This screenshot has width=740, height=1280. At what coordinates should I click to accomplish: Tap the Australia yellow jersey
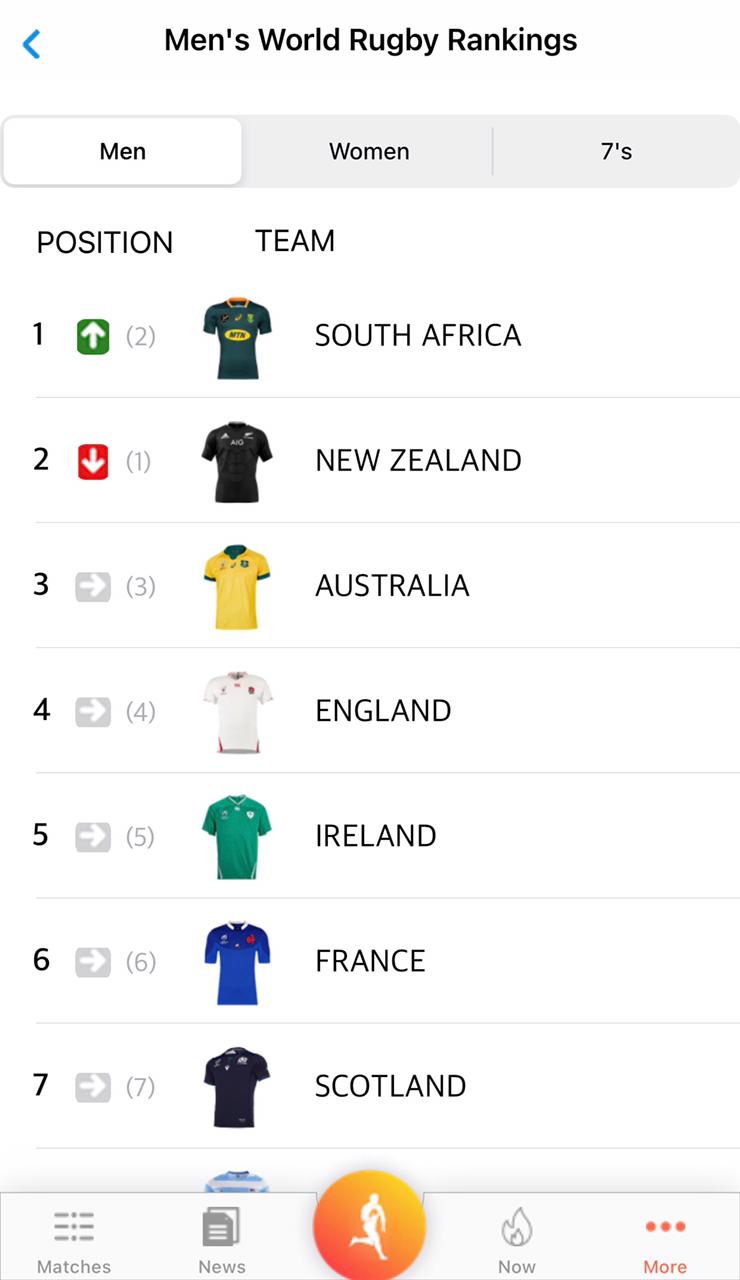tap(237, 587)
